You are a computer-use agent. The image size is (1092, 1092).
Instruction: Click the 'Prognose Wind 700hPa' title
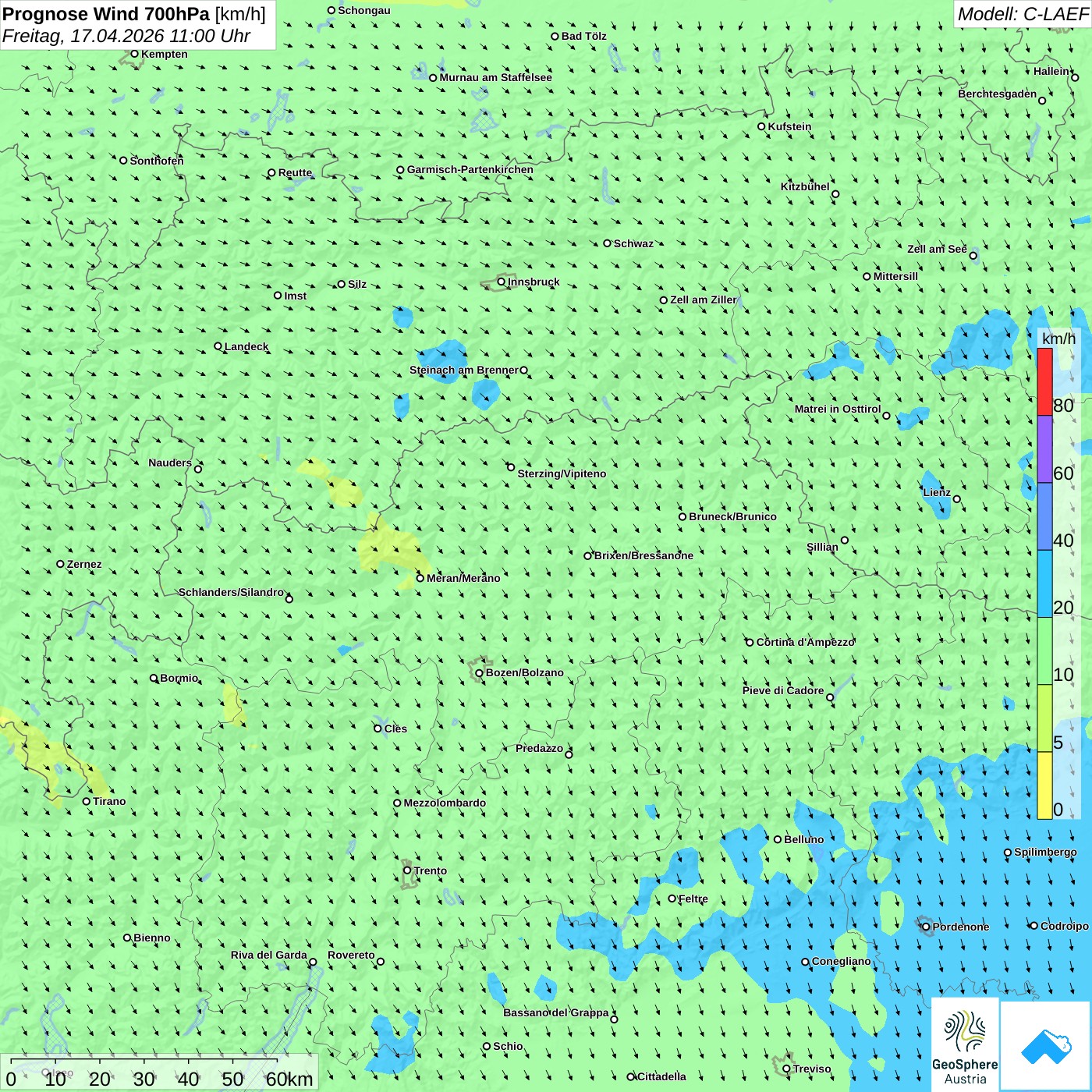pos(106,14)
